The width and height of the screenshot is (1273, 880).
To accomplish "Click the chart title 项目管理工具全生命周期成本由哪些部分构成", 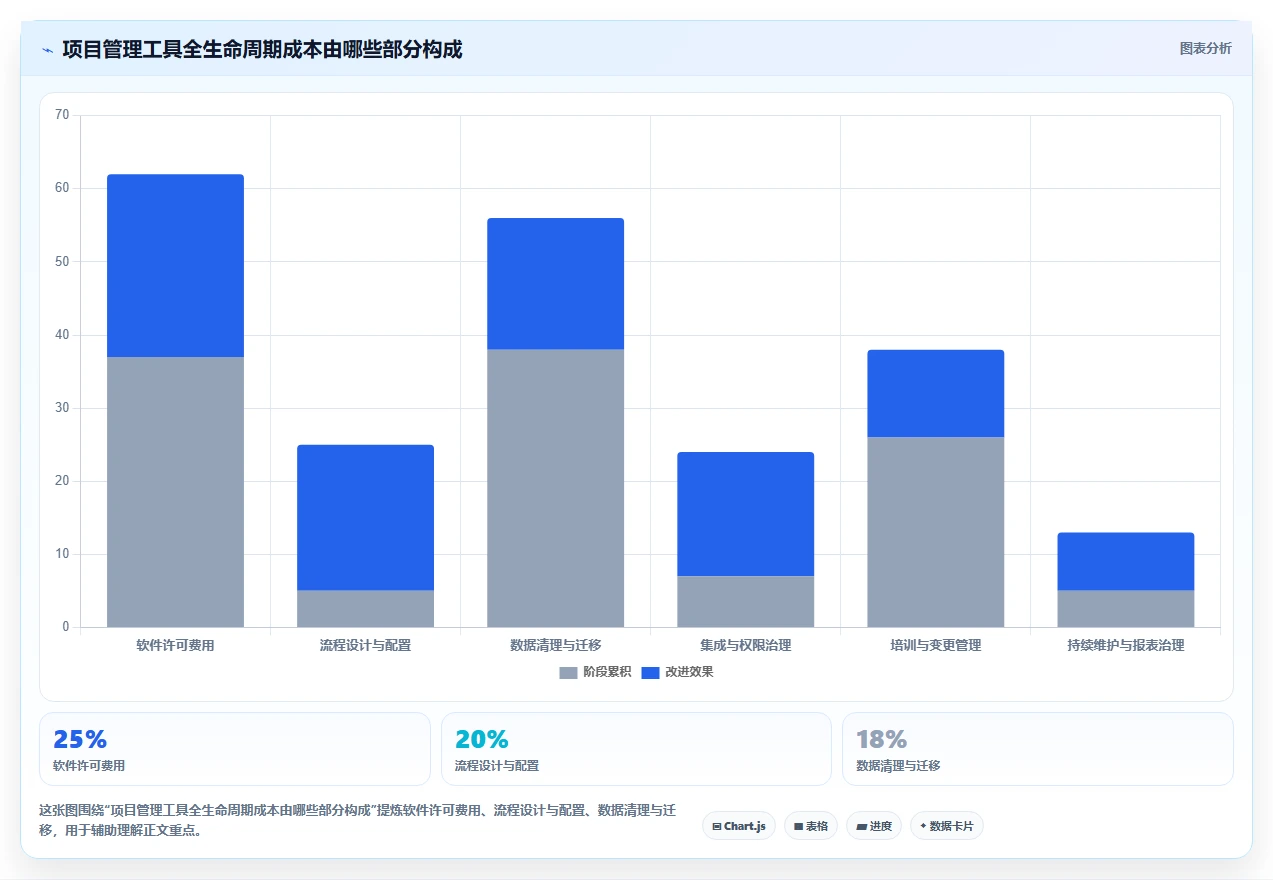I will 262,49.
